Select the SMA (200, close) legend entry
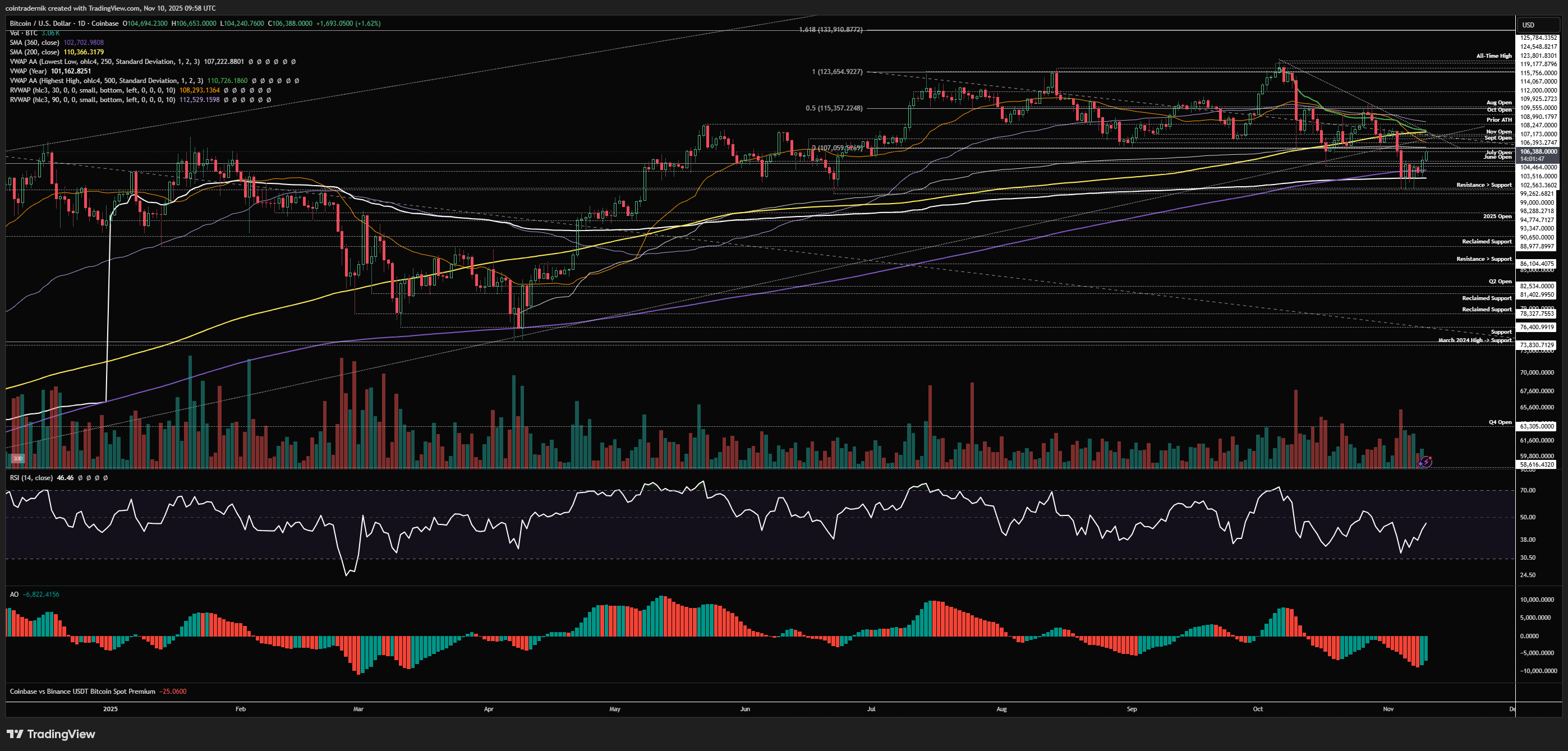Image resolution: width=1568 pixels, height=751 pixels. [34, 52]
